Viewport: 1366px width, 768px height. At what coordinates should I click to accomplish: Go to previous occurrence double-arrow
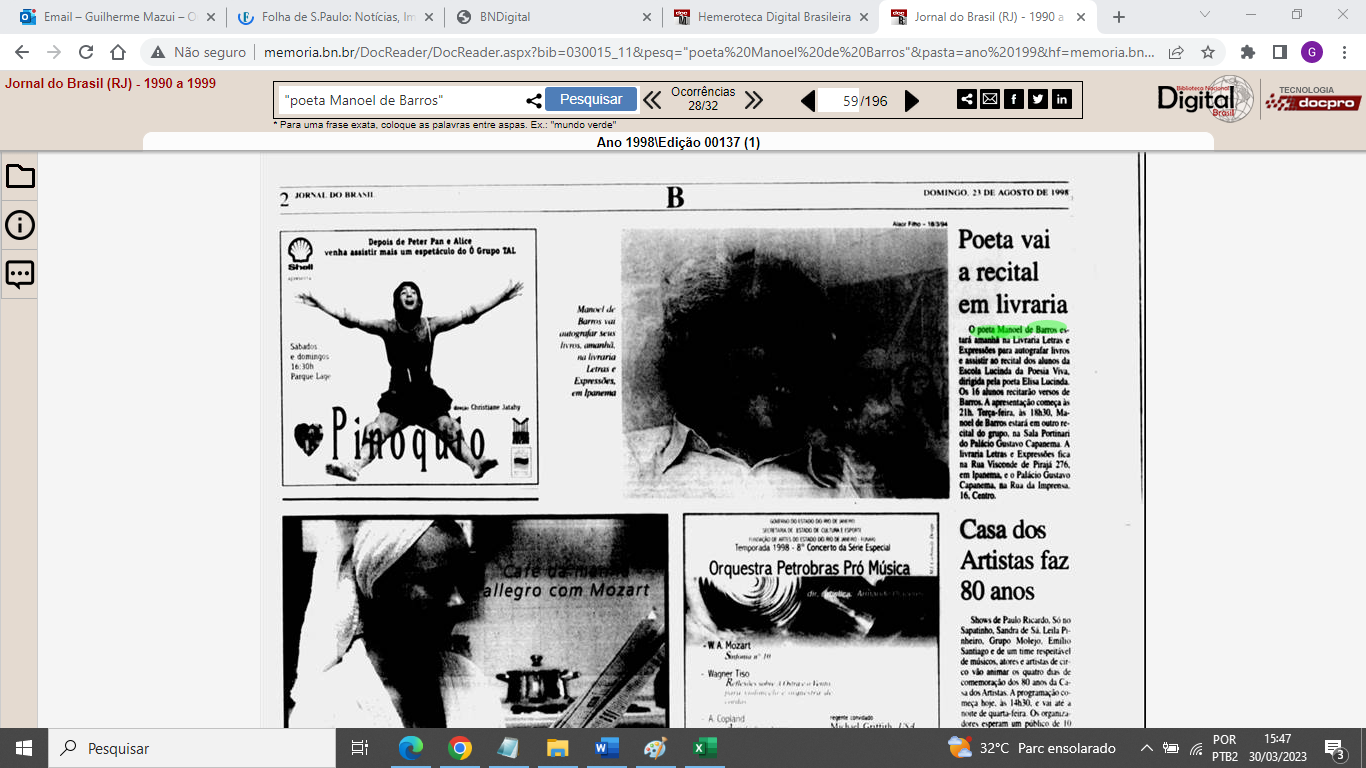652,100
